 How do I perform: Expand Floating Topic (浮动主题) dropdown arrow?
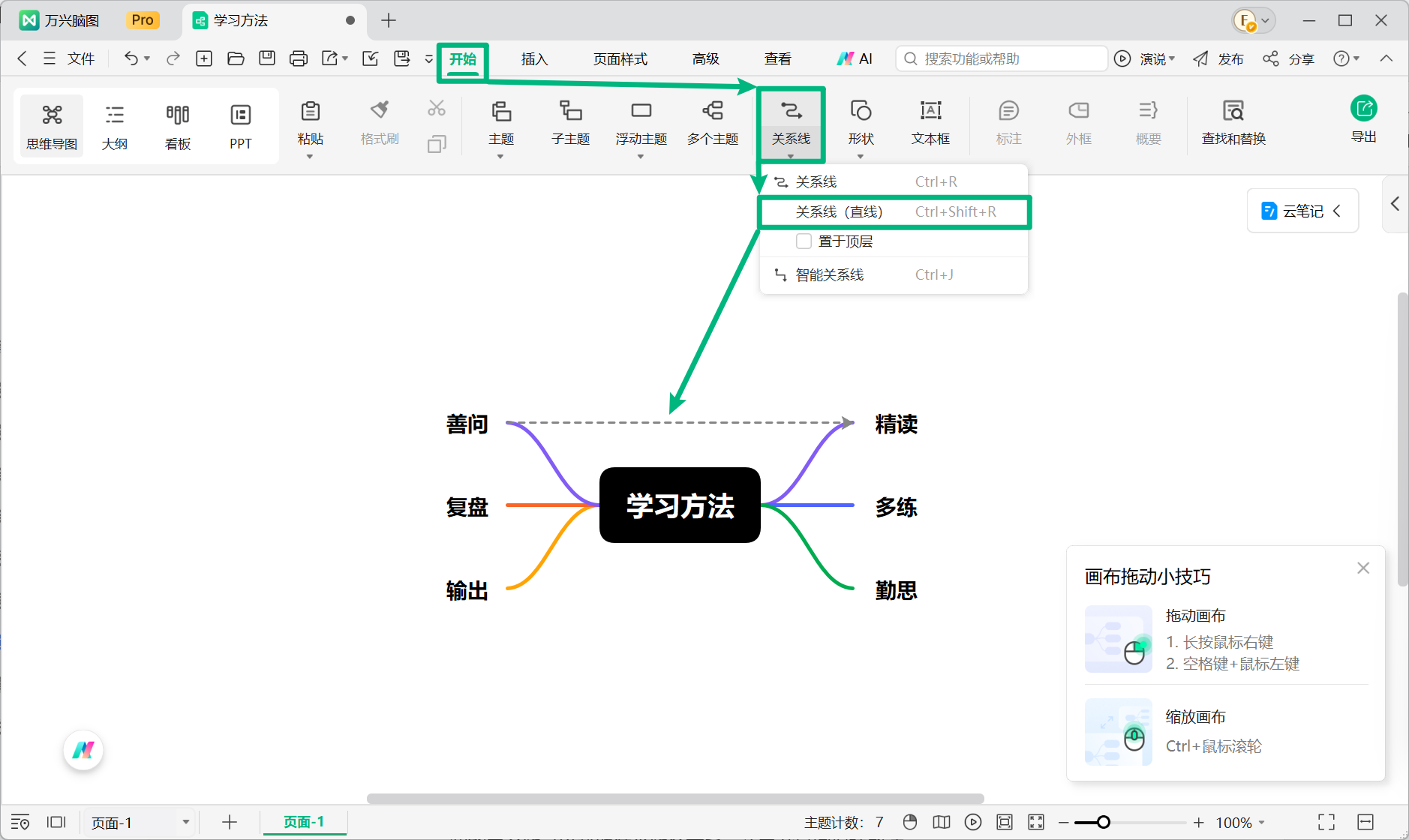coord(641,157)
